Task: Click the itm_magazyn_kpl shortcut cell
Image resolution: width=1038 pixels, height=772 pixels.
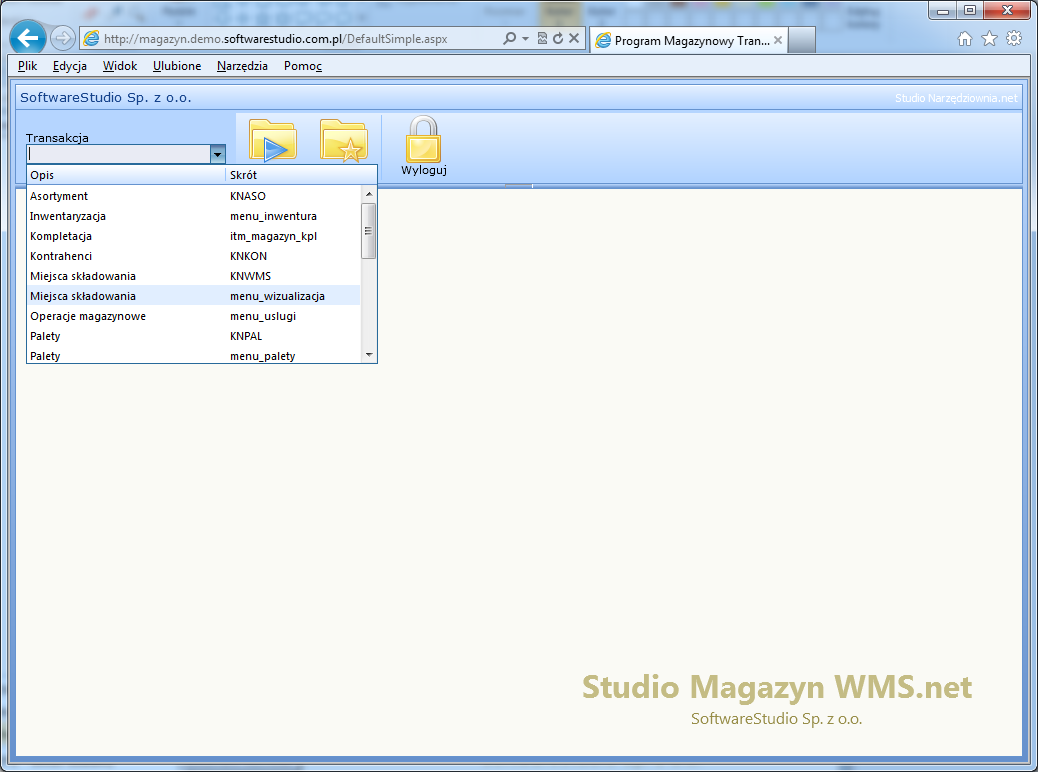Action: (x=273, y=236)
